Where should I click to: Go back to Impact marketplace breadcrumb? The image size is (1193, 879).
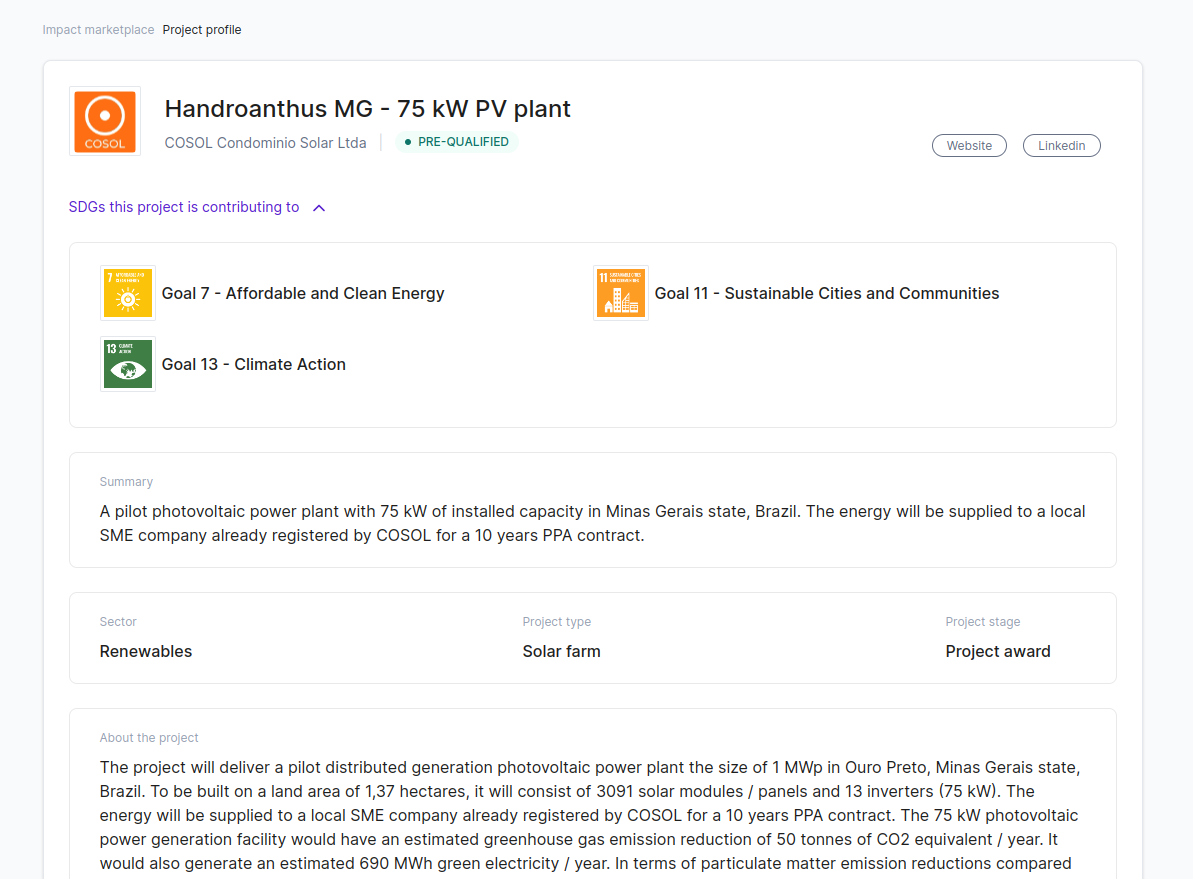pyautogui.click(x=98, y=30)
